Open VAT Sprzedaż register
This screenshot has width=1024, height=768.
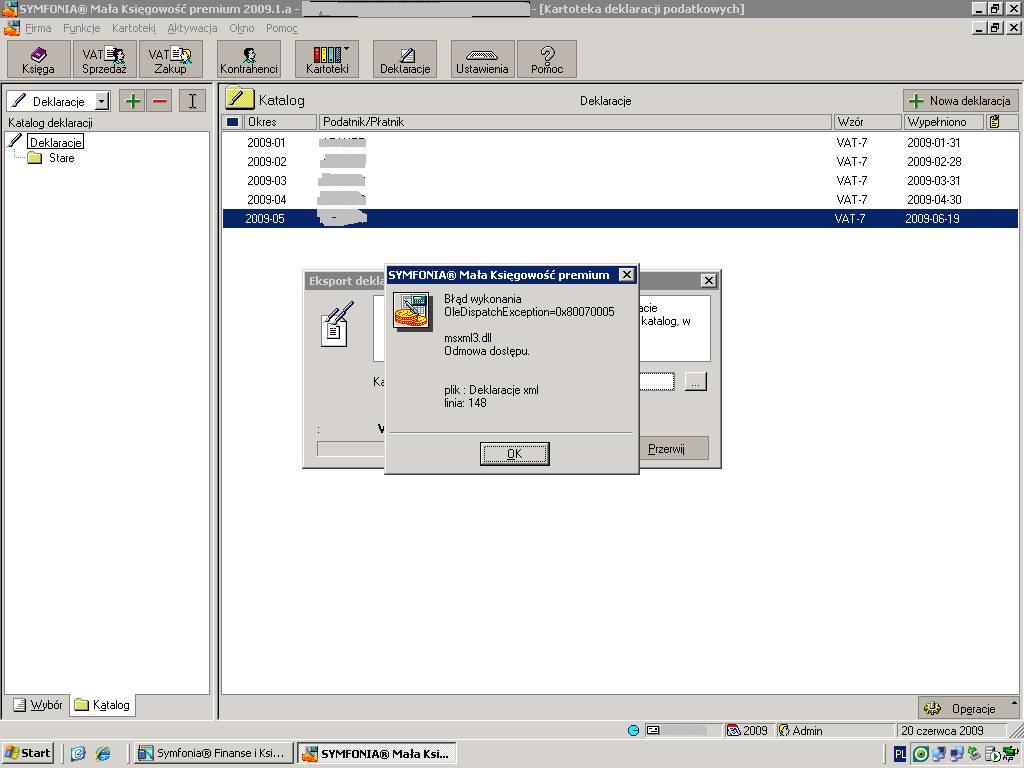tap(104, 59)
